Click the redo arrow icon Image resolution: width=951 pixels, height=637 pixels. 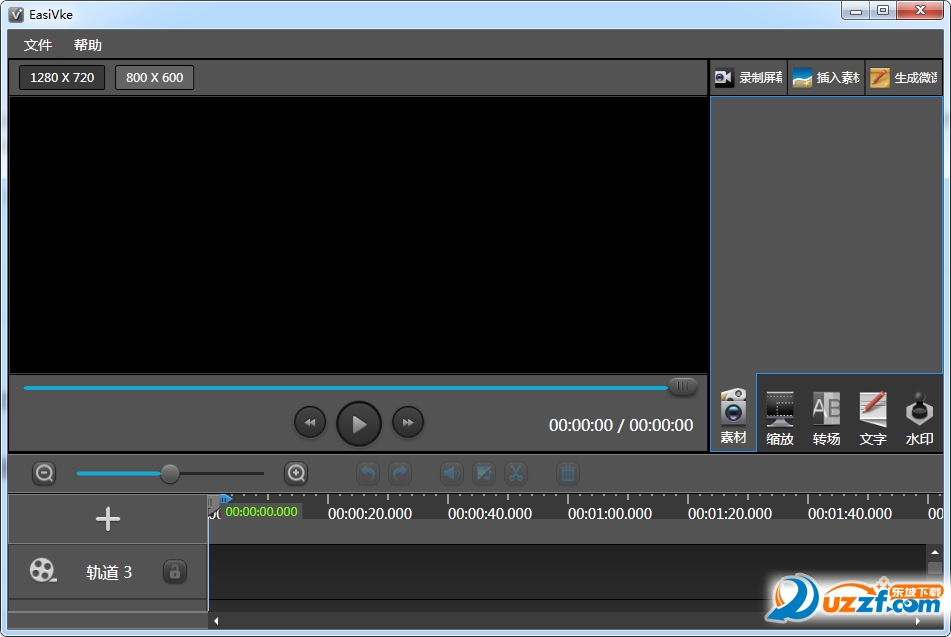pyautogui.click(x=400, y=473)
